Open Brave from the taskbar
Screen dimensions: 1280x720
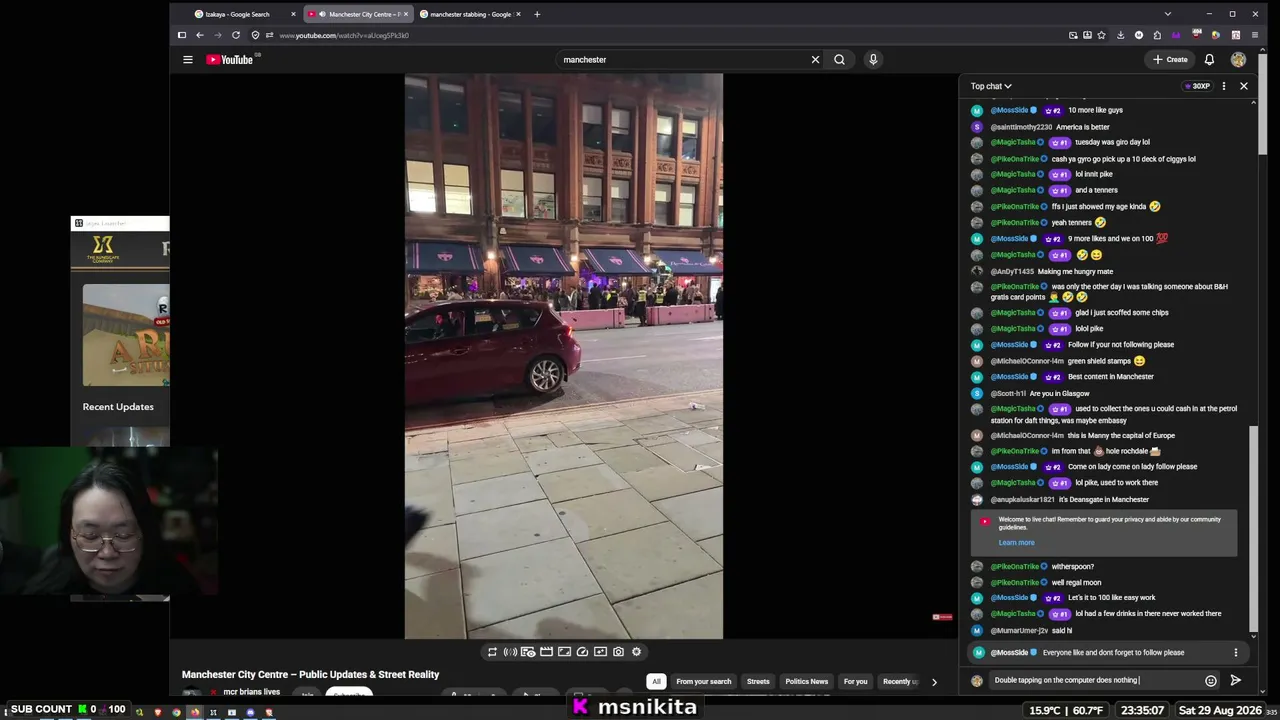[x=157, y=713]
